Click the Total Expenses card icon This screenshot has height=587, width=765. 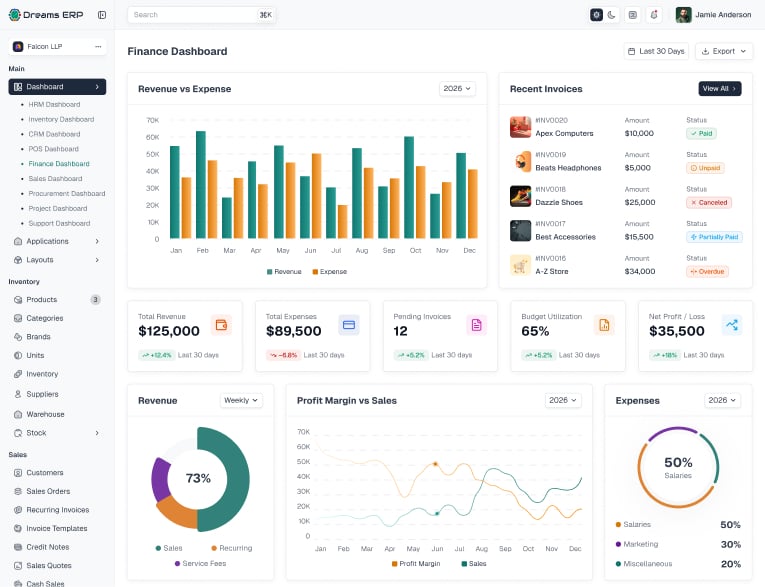coord(349,325)
